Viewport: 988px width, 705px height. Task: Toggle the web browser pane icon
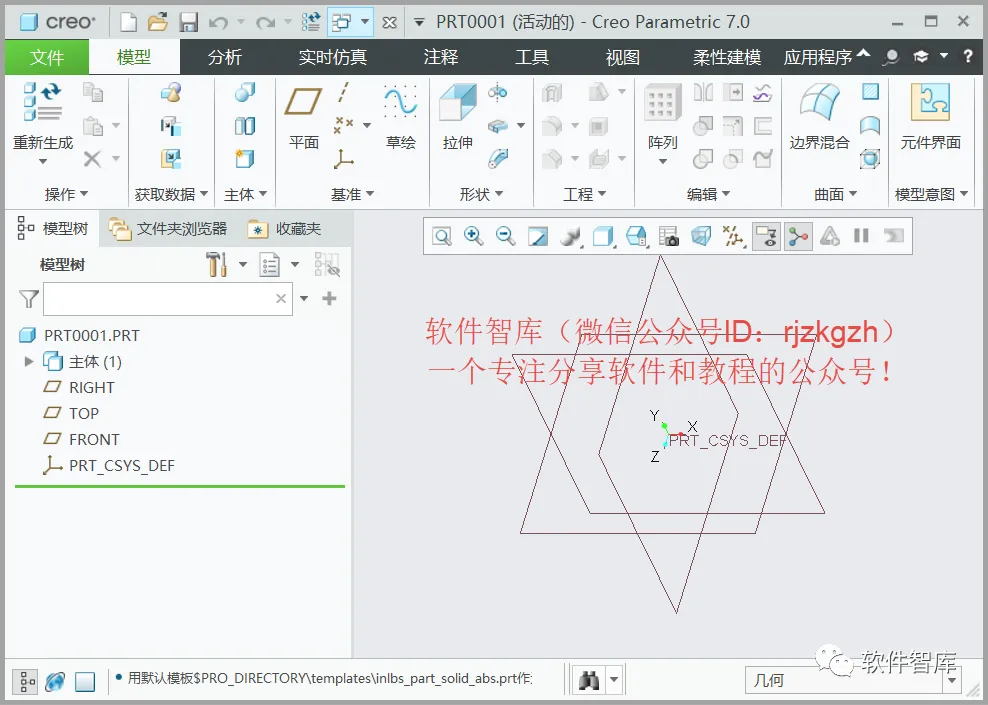(x=55, y=681)
